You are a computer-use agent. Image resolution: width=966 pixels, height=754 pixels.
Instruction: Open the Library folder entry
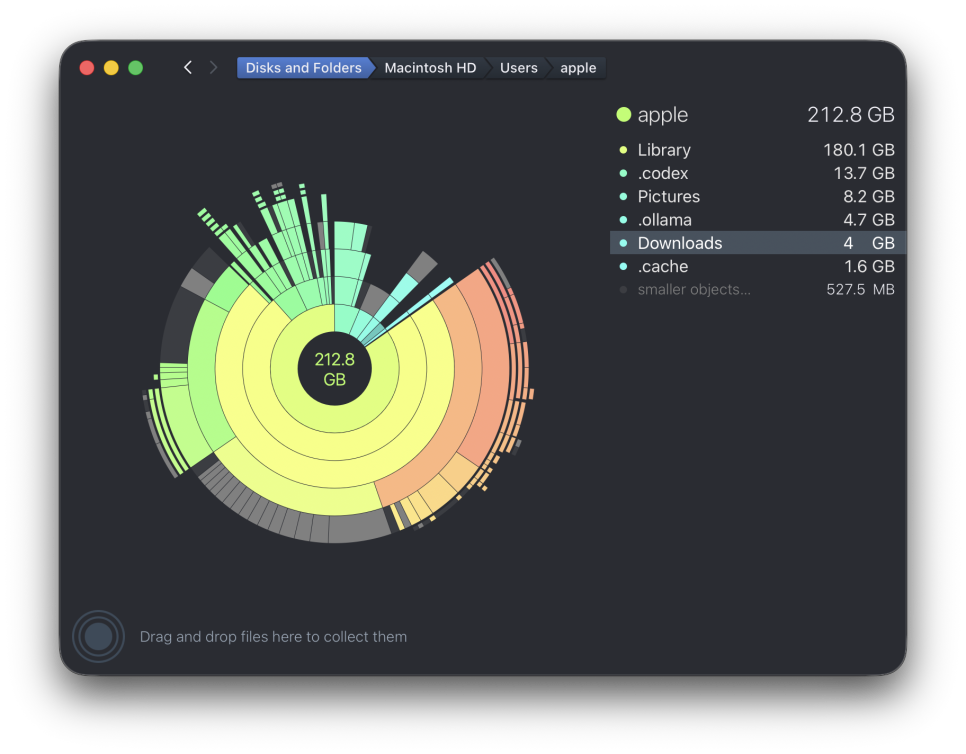(x=757, y=150)
